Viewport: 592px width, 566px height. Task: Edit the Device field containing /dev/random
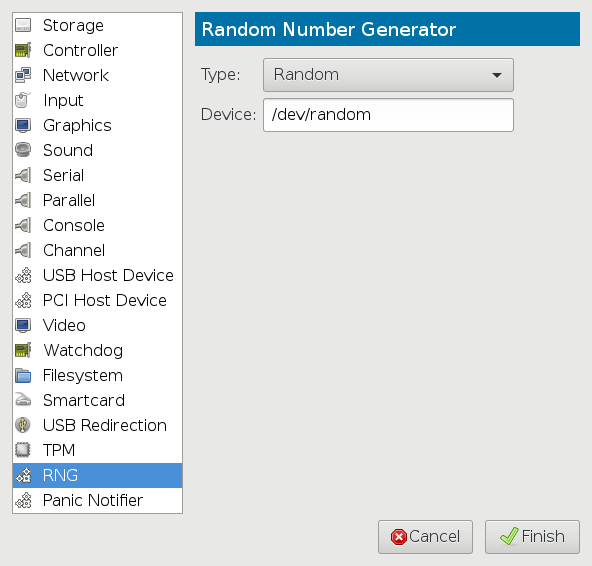388,115
